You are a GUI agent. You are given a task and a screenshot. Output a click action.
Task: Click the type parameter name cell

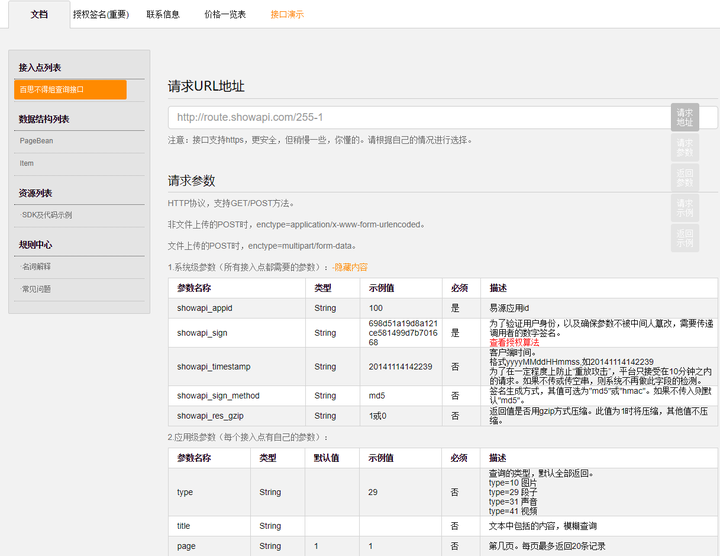(x=209, y=492)
